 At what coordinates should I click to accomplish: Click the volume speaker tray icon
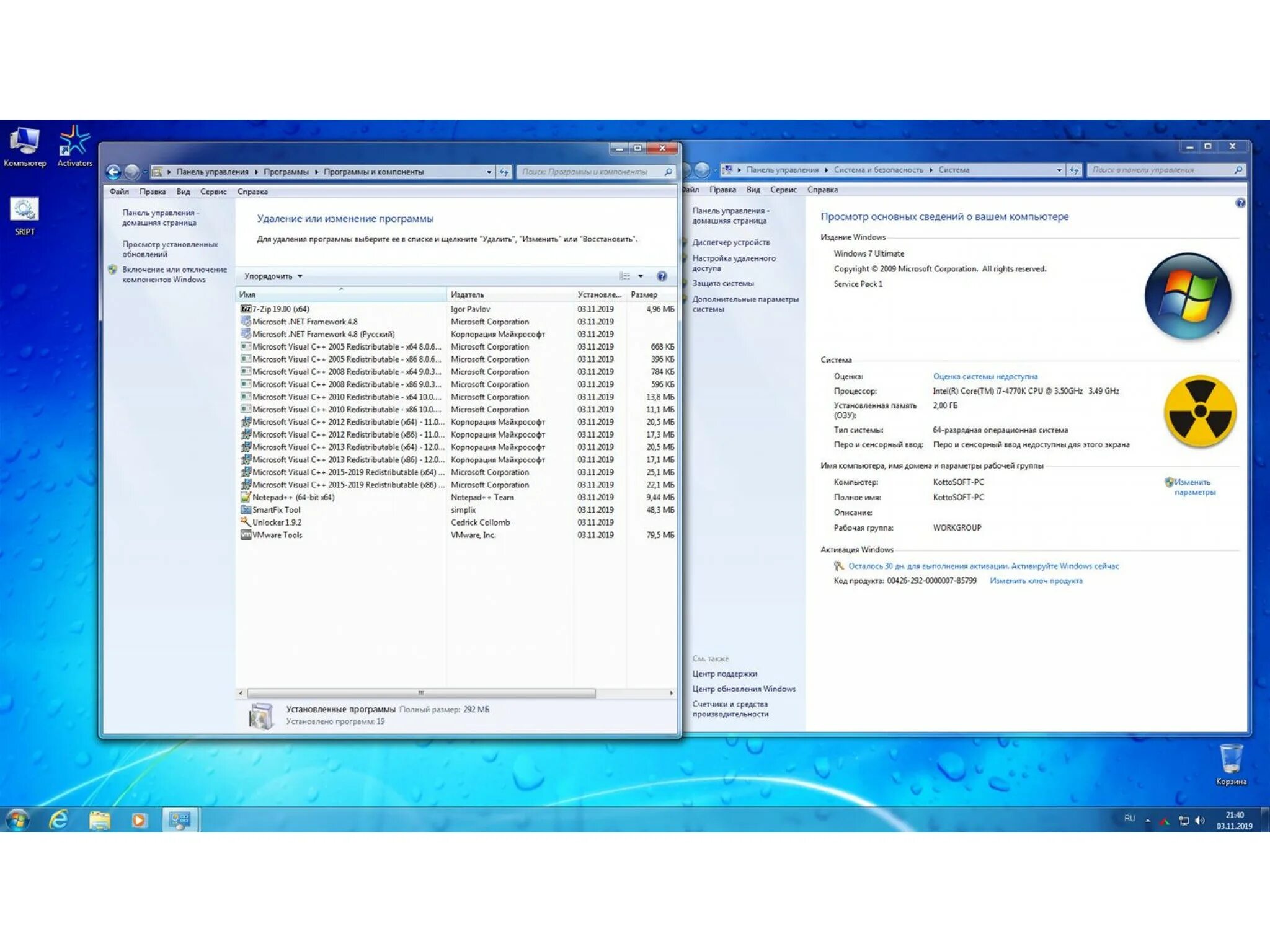[x=1200, y=820]
